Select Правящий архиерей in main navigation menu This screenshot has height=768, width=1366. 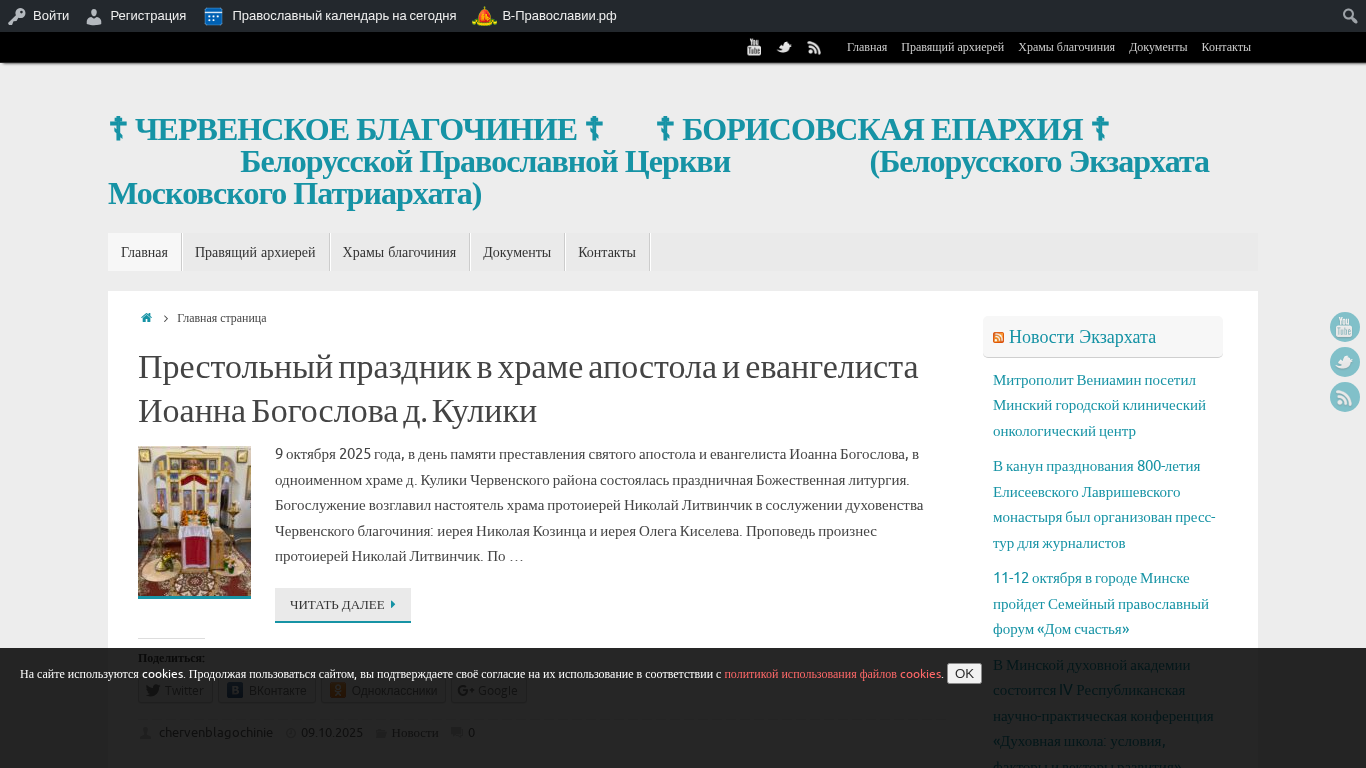255,252
